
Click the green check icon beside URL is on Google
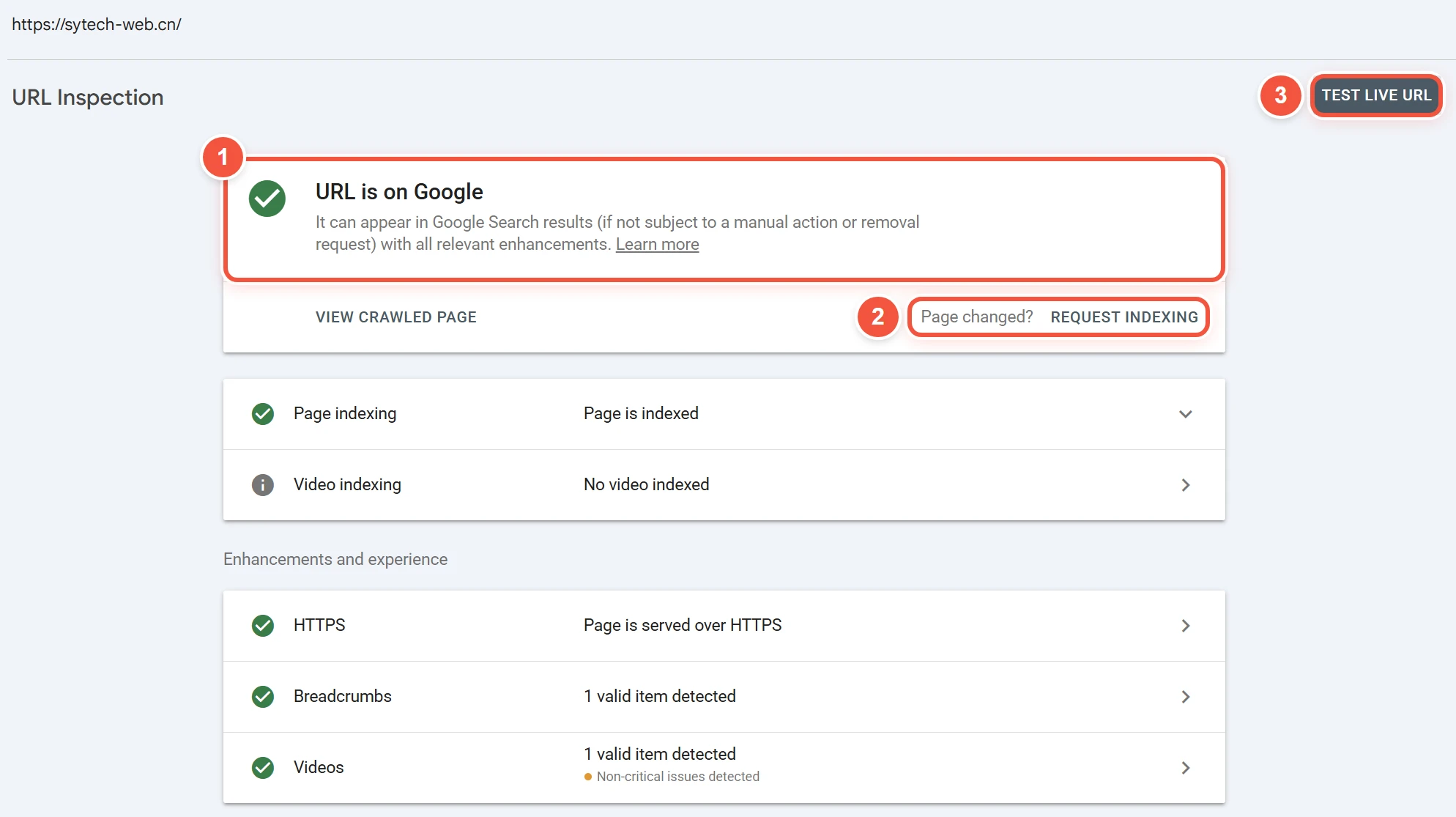(x=267, y=199)
